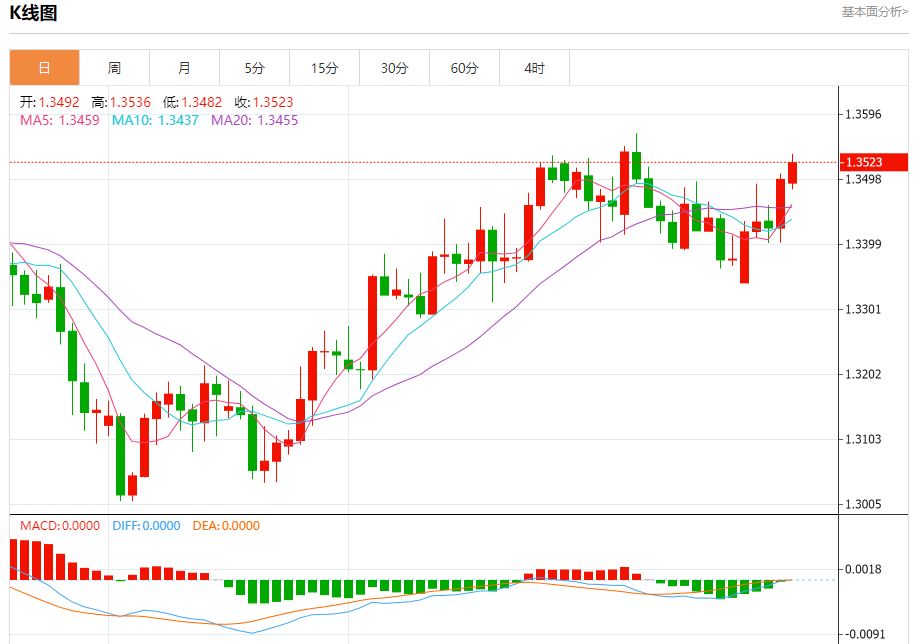This screenshot has height=644, width=920.
Task: Click the 1.3596 price axis label
Action: point(863,114)
